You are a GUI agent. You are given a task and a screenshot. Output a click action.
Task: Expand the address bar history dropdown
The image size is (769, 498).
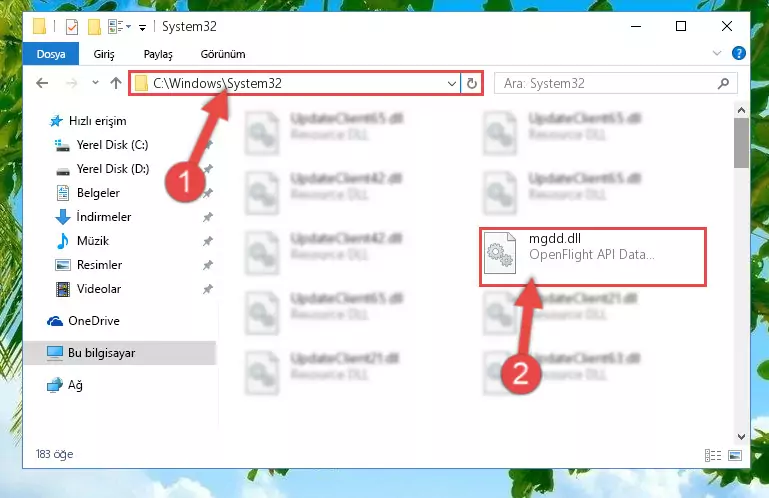pos(452,83)
